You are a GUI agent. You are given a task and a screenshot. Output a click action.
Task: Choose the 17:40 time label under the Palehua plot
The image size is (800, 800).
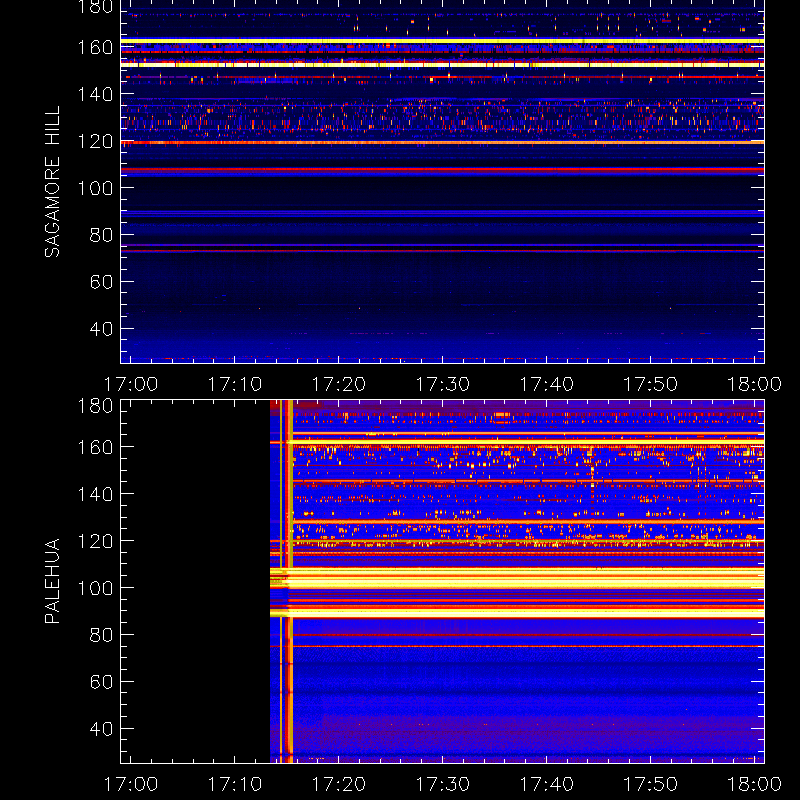tap(547, 784)
